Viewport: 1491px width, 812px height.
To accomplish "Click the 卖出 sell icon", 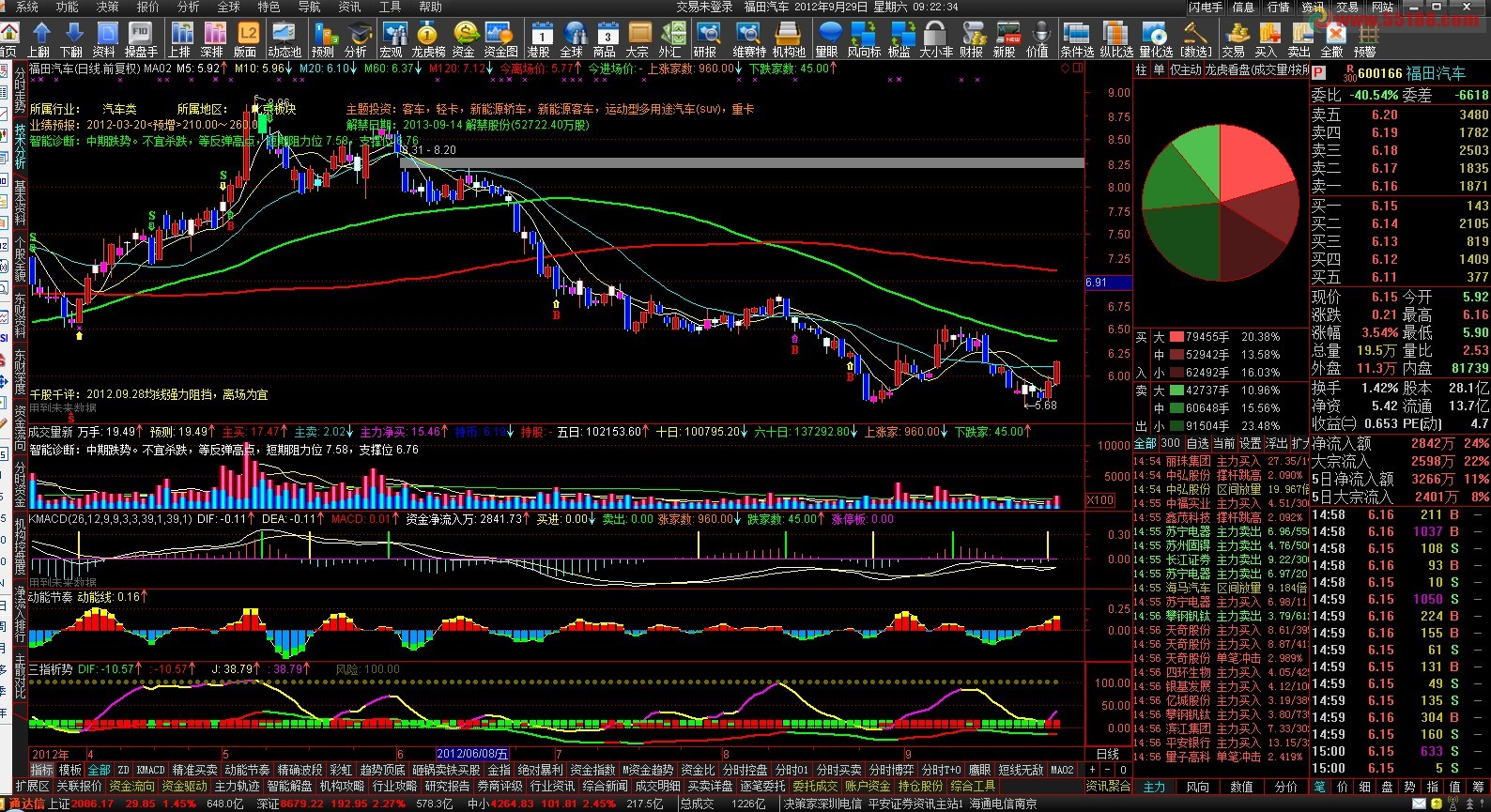I will pos(1299,39).
